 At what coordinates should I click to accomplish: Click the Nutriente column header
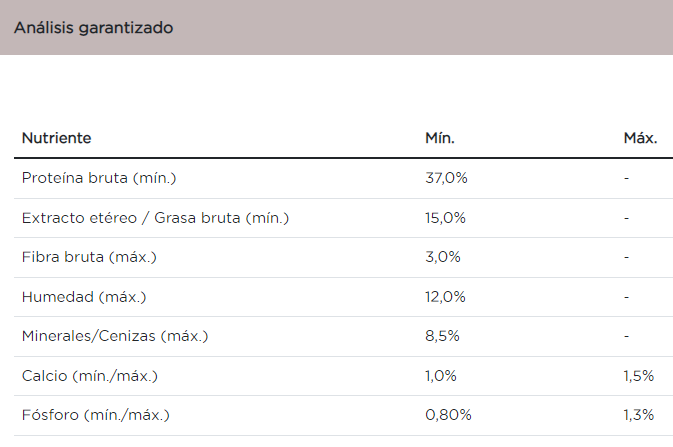pos(57,138)
